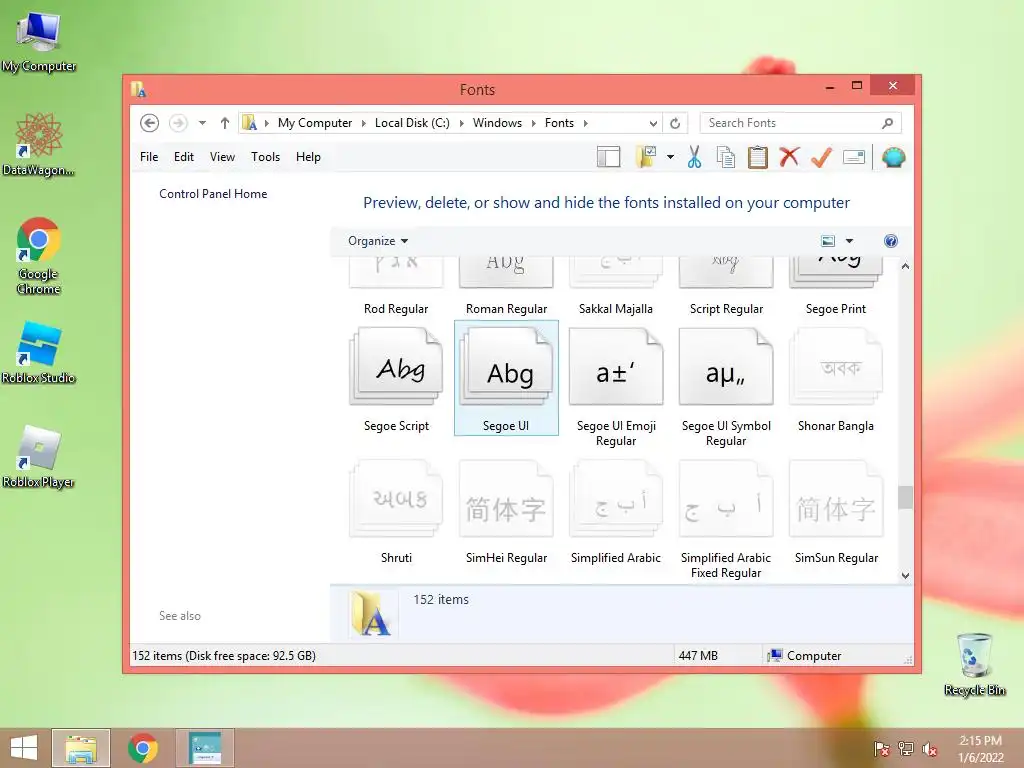Go back with the Back arrow
This screenshot has height=768, width=1024.
(x=150, y=123)
